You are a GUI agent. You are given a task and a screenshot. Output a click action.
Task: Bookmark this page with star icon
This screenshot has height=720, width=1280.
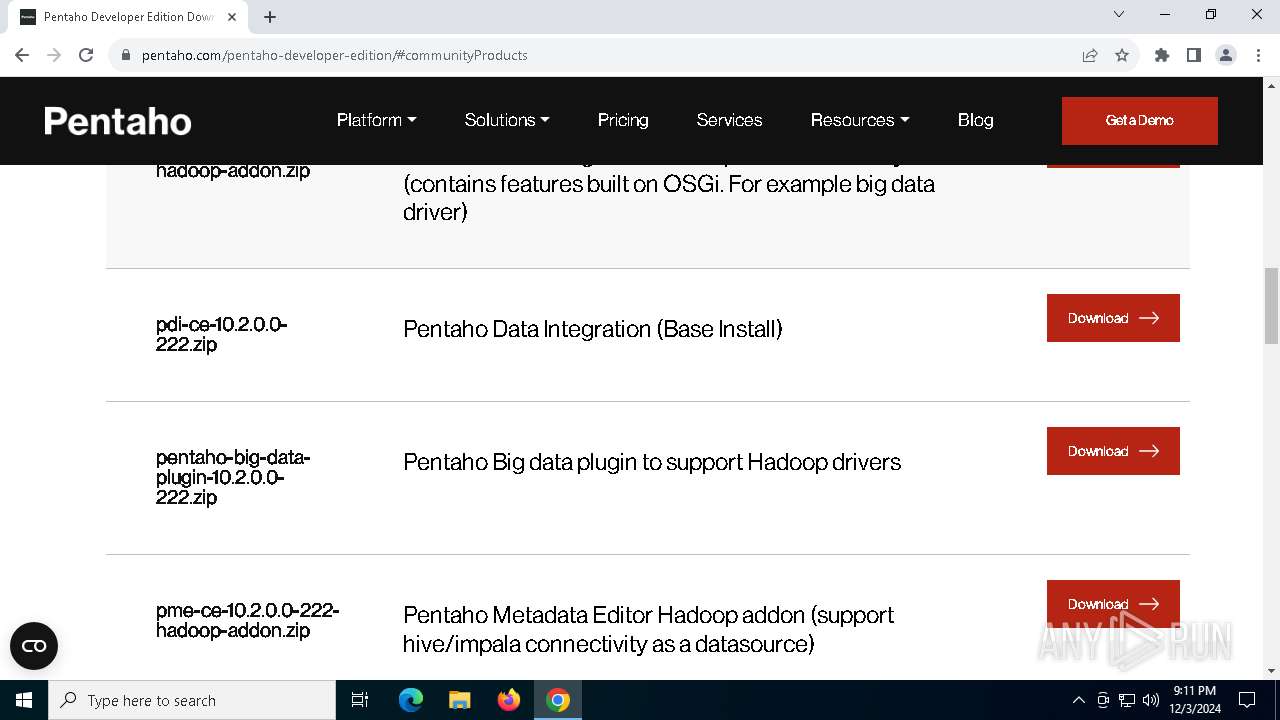[1122, 55]
